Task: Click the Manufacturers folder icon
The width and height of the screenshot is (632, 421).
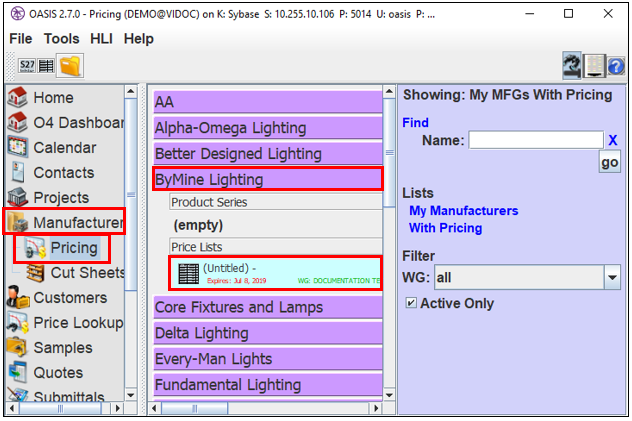Action: pos(18,222)
